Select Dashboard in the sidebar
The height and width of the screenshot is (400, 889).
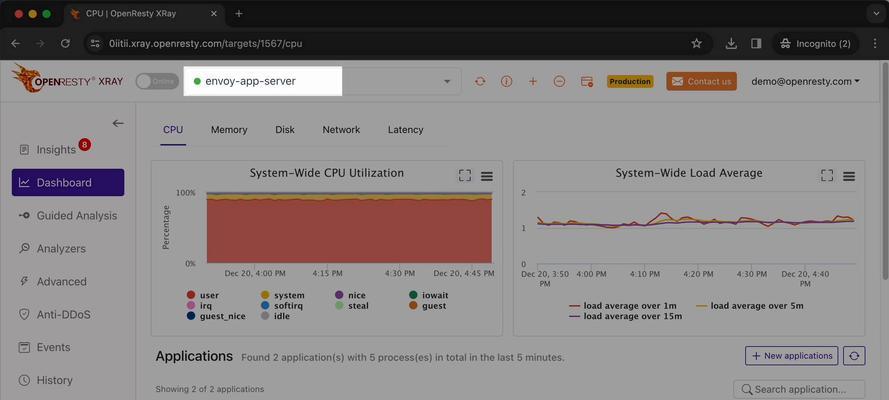pyautogui.click(x=68, y=182)
